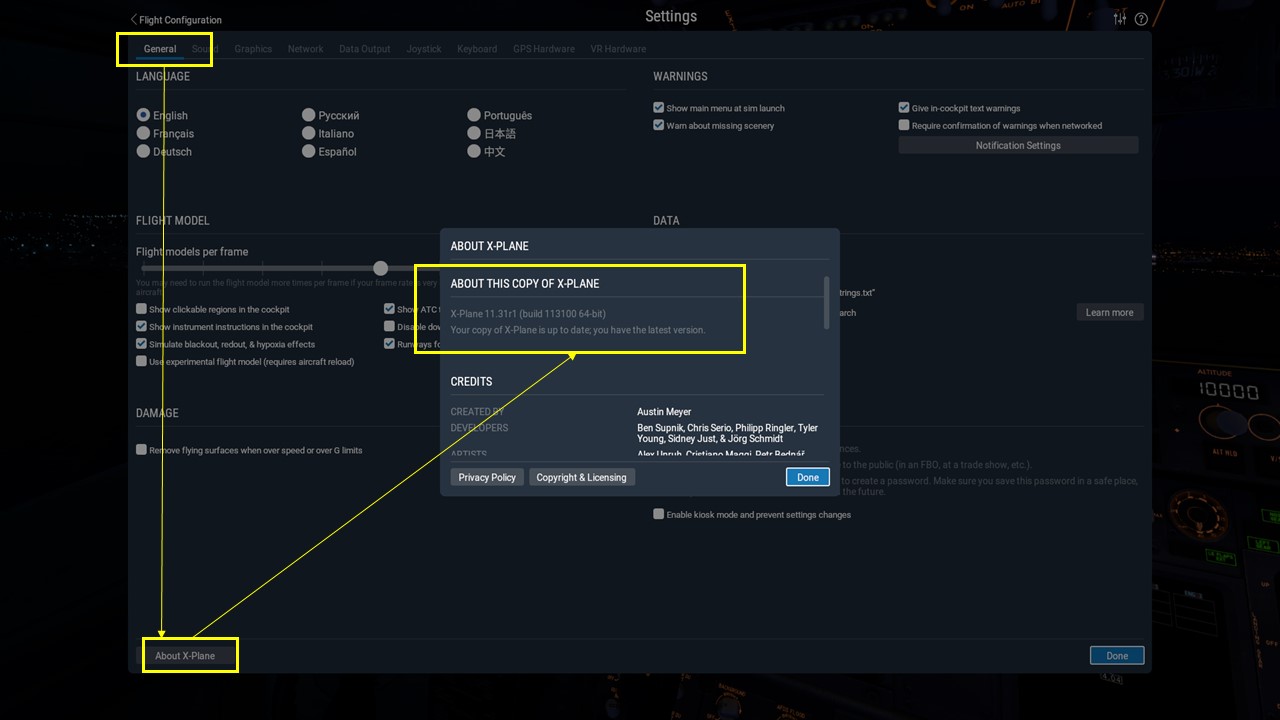This screenshot has height=720, width=1280.
Task: Open the GPS Hardware tab
Action: tap(544, 49)
